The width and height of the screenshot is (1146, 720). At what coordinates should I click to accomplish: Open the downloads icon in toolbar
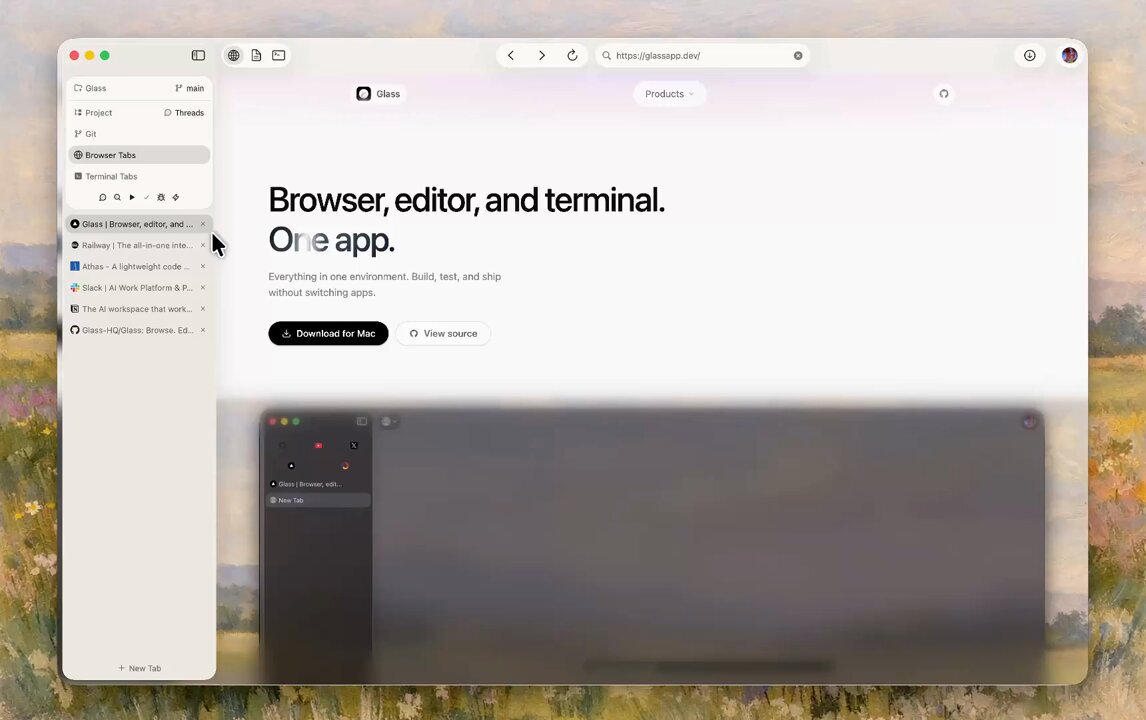click(1030, 56)
